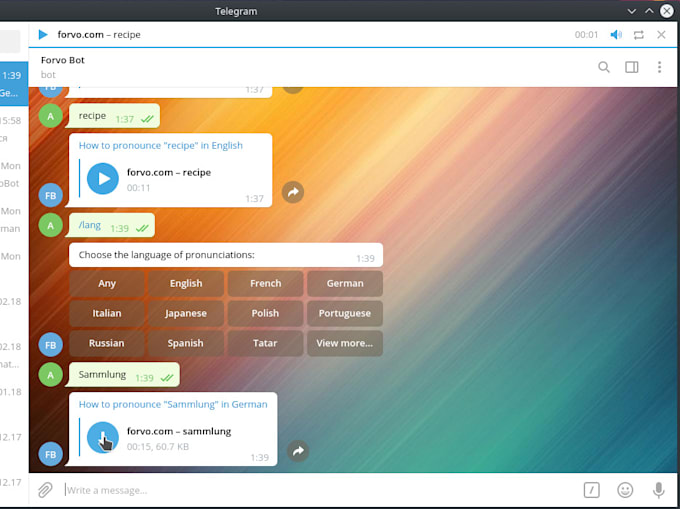Click the forvo.com – recipe title in player bar
The width and height of the screenshot is (680, 509).
click(99, 34)
